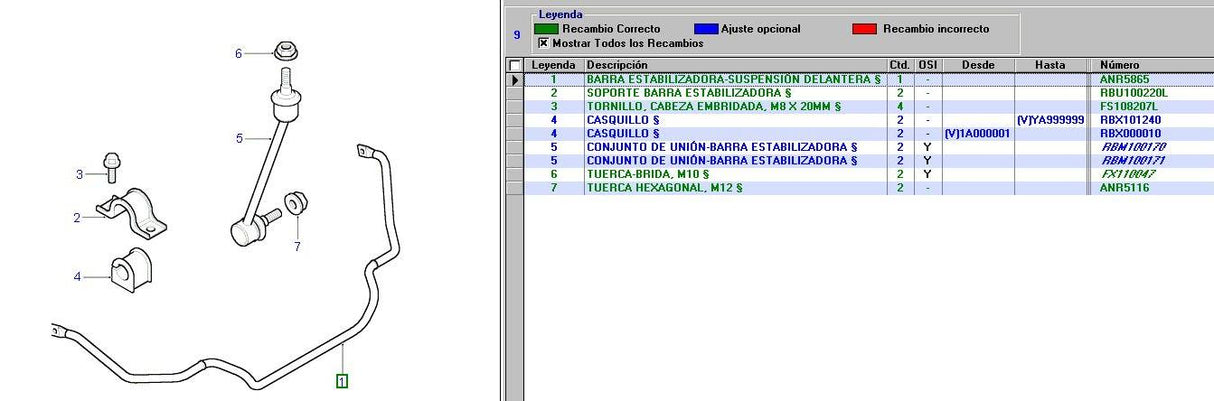
Task: Sort by the Descripción column header
Action: pos(735,65)
